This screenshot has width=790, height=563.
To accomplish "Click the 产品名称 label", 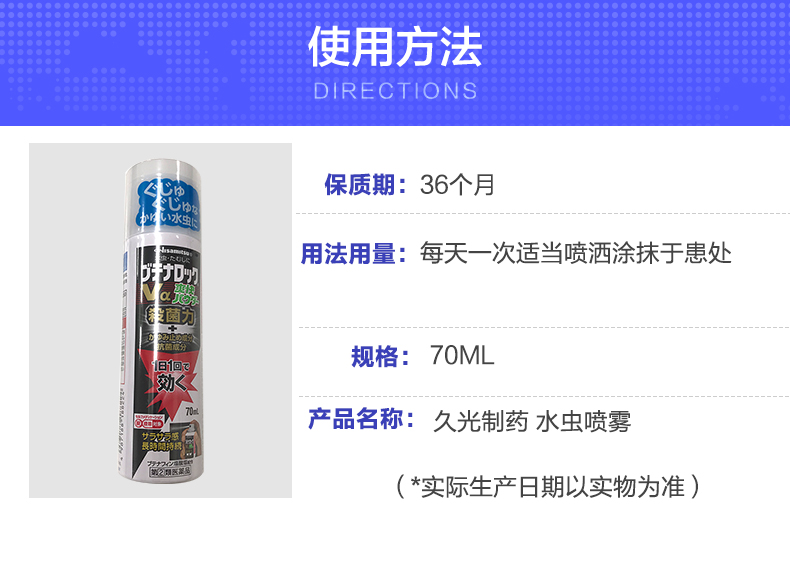I will [x=361, y=419].
